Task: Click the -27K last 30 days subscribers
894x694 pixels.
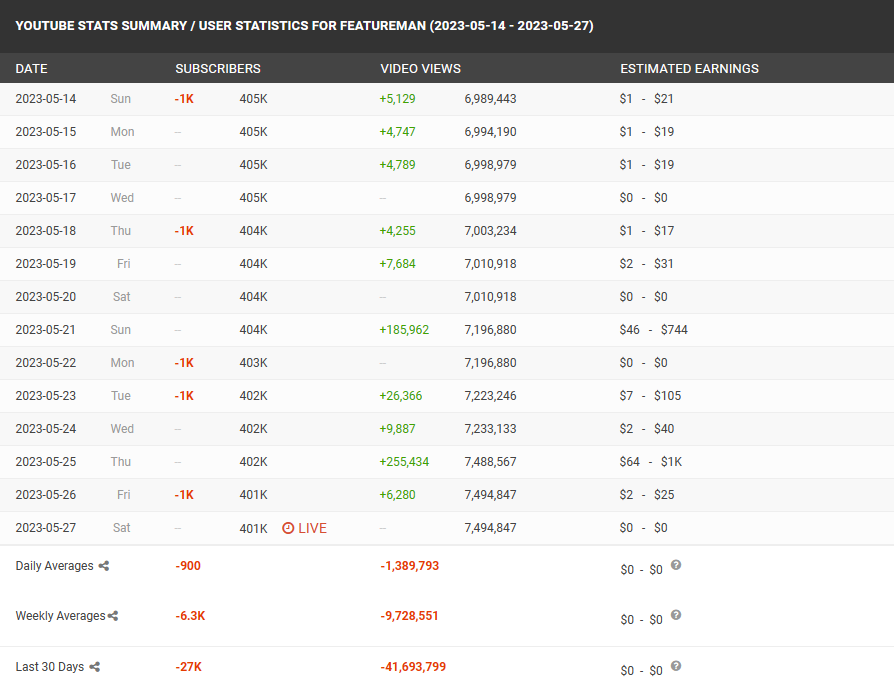Action: [189, 667]
